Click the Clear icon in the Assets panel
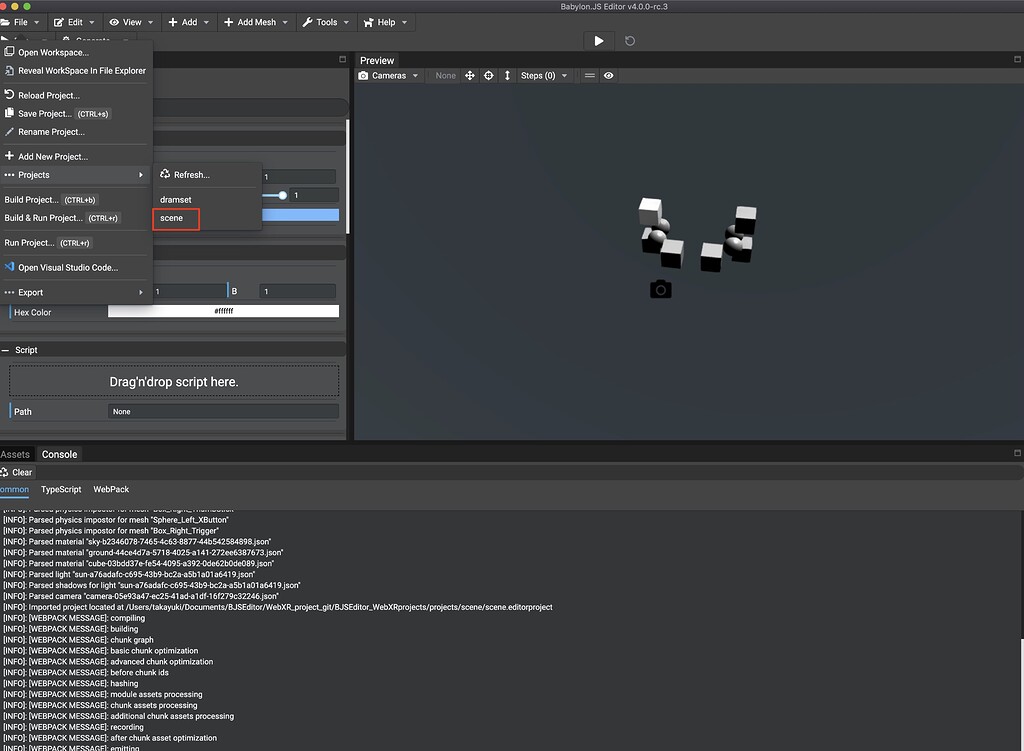1024x751 pixels. [16, 472]
